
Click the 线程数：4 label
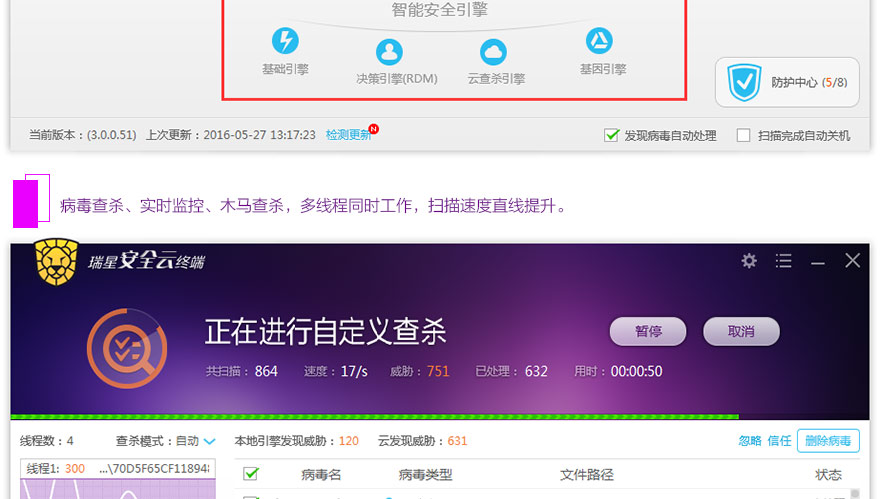(47, 441)
